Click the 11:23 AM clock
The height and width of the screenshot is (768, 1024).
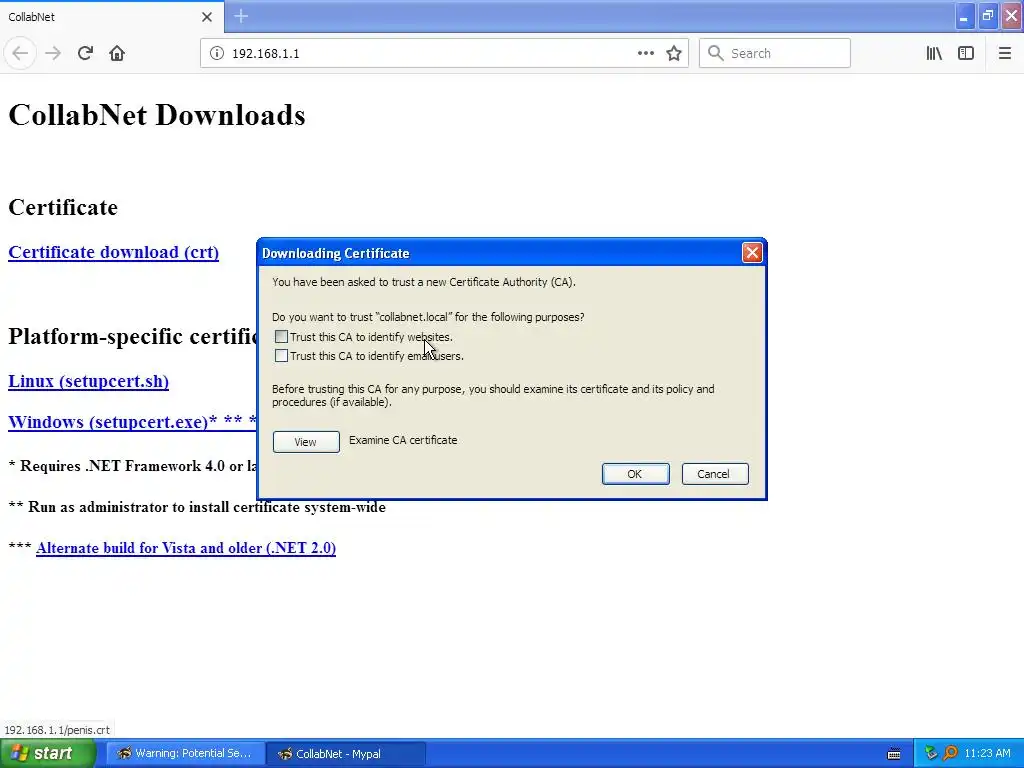pyautogui.click(x=987, y=754)
